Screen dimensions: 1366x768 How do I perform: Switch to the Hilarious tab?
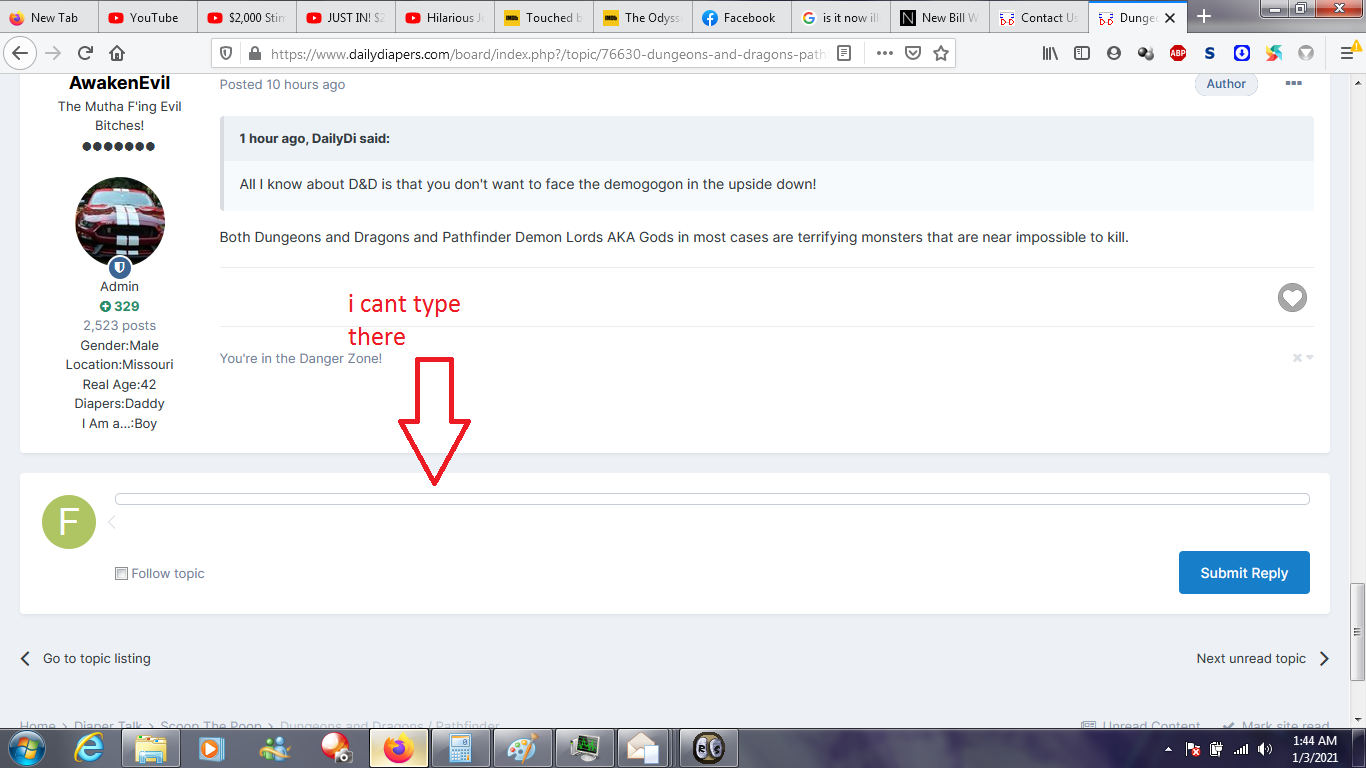(445, 17)
